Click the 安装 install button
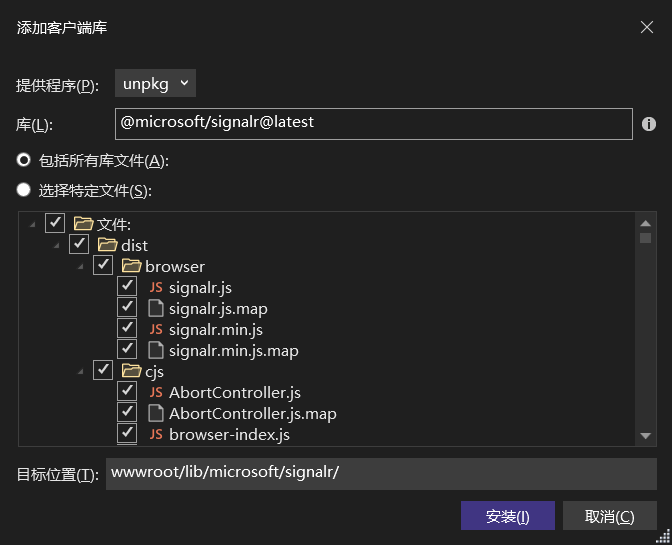Image resolution: width=672 pixels, height=545 pixels. tap(508, 516)
